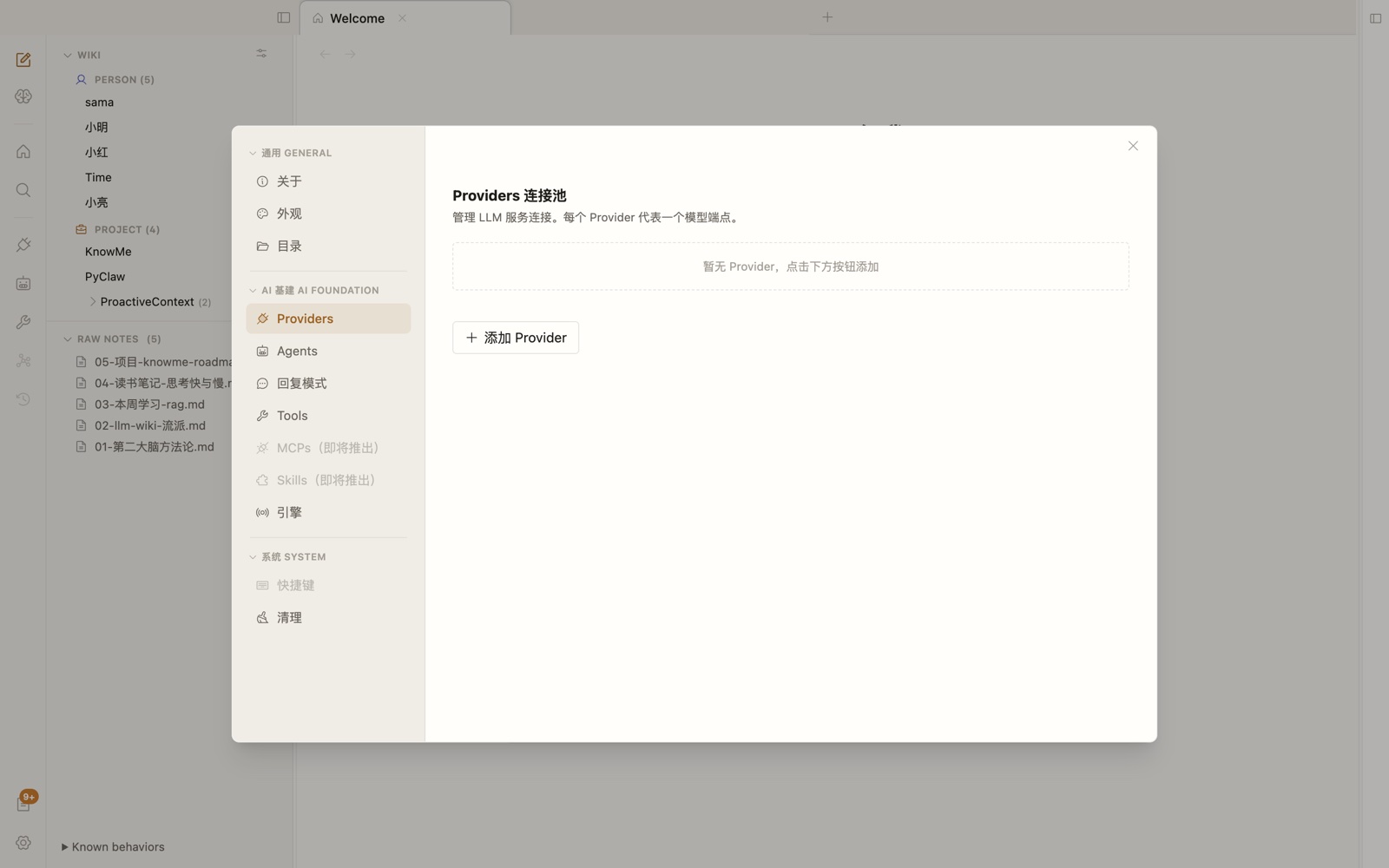This screenshot has width=1389, height=868.
Task: Open 小亮 wiki page
Action: click(x=96, y=202)
